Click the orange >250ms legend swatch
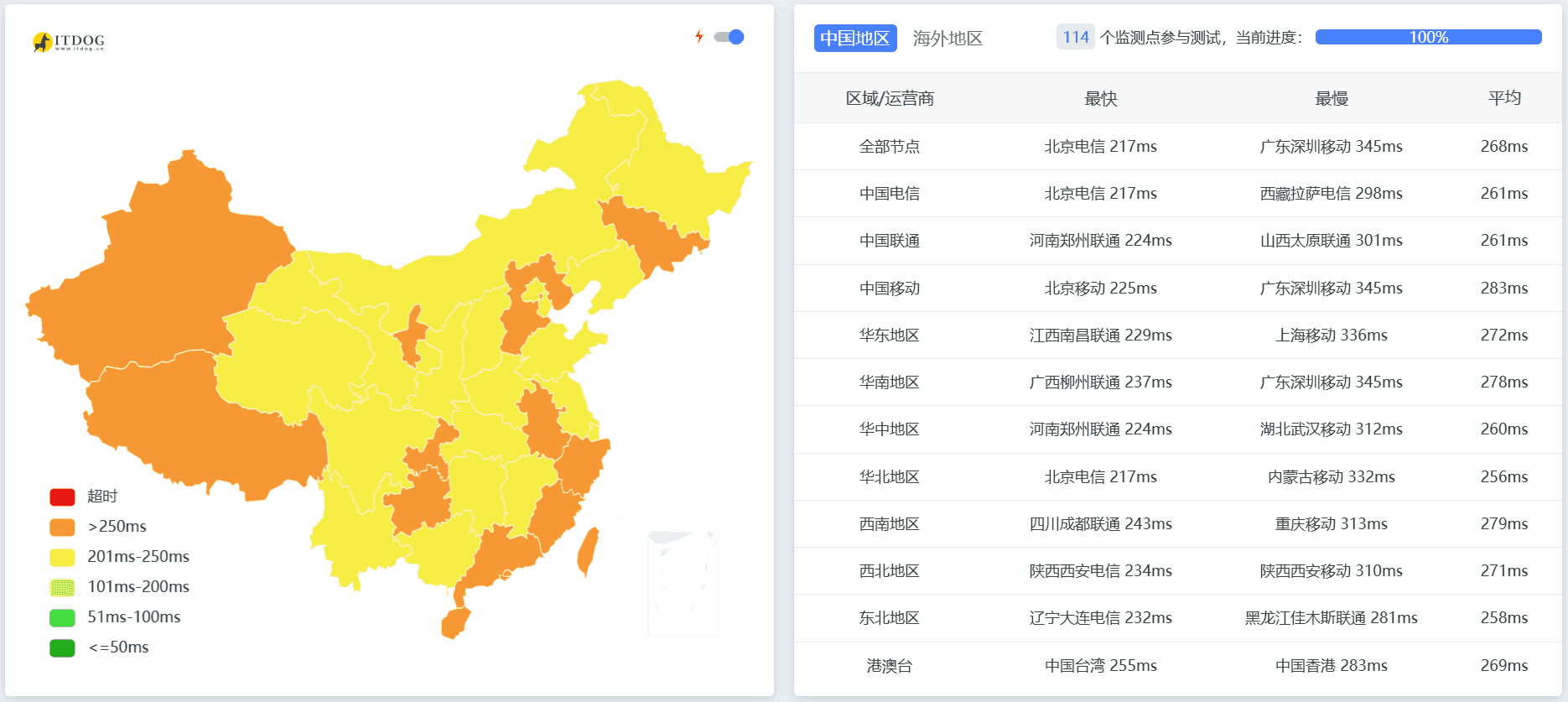Viewport: 1568px width, 702px height. (62, 527)
